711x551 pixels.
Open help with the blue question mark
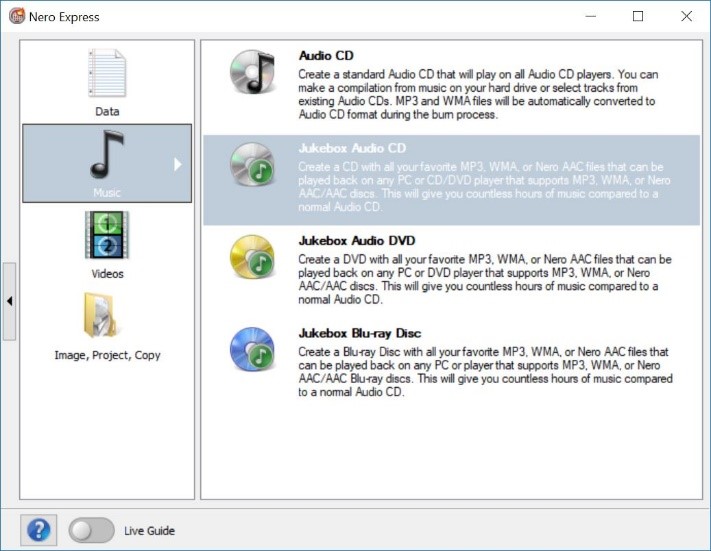39,530
